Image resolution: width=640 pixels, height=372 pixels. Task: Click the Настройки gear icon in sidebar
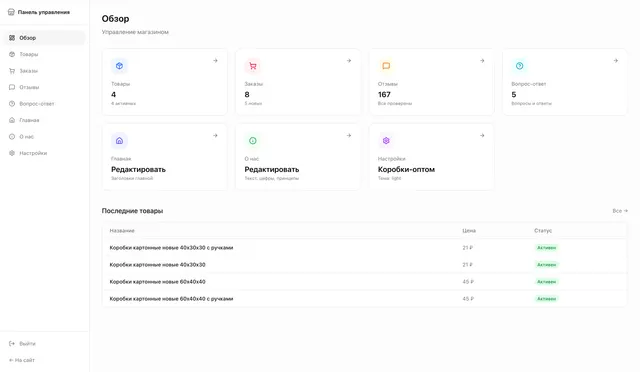pyautogui.click(x=12, y=153)
